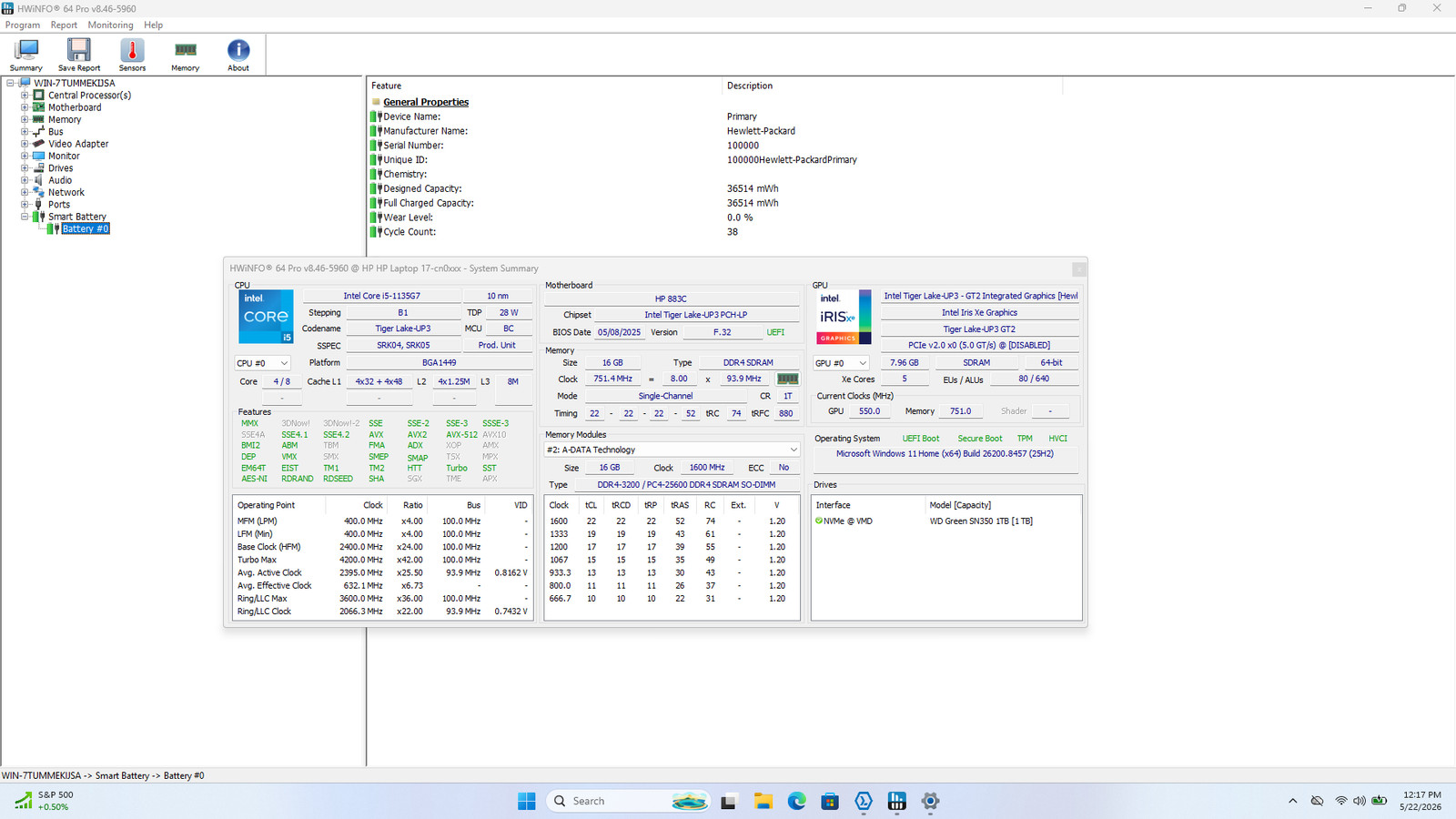Click the General Properties heading
This screenshot has height=819, width=1456.
tap(426, 102)
